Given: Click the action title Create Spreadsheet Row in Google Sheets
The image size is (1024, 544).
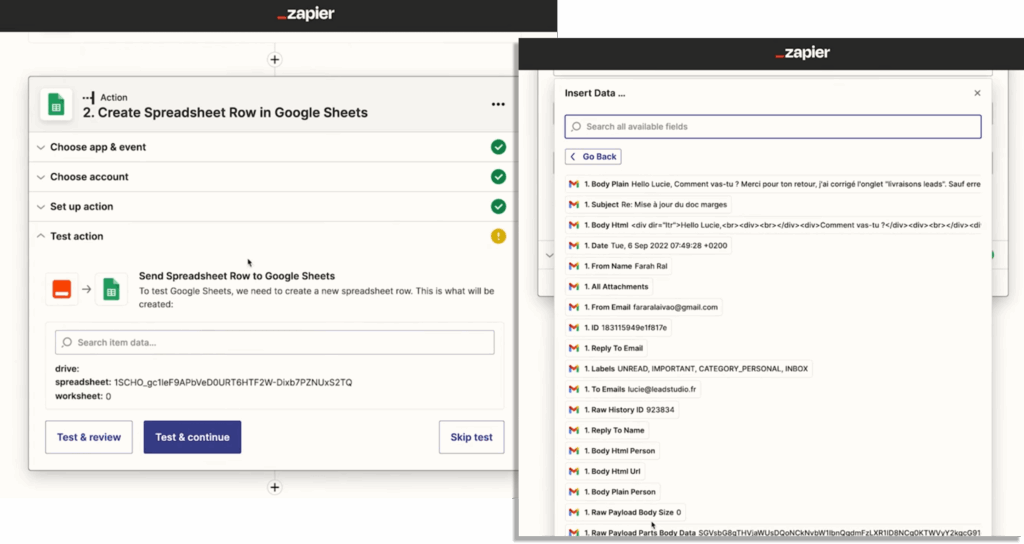Looking at the screenshot, I should pos(225,113).
